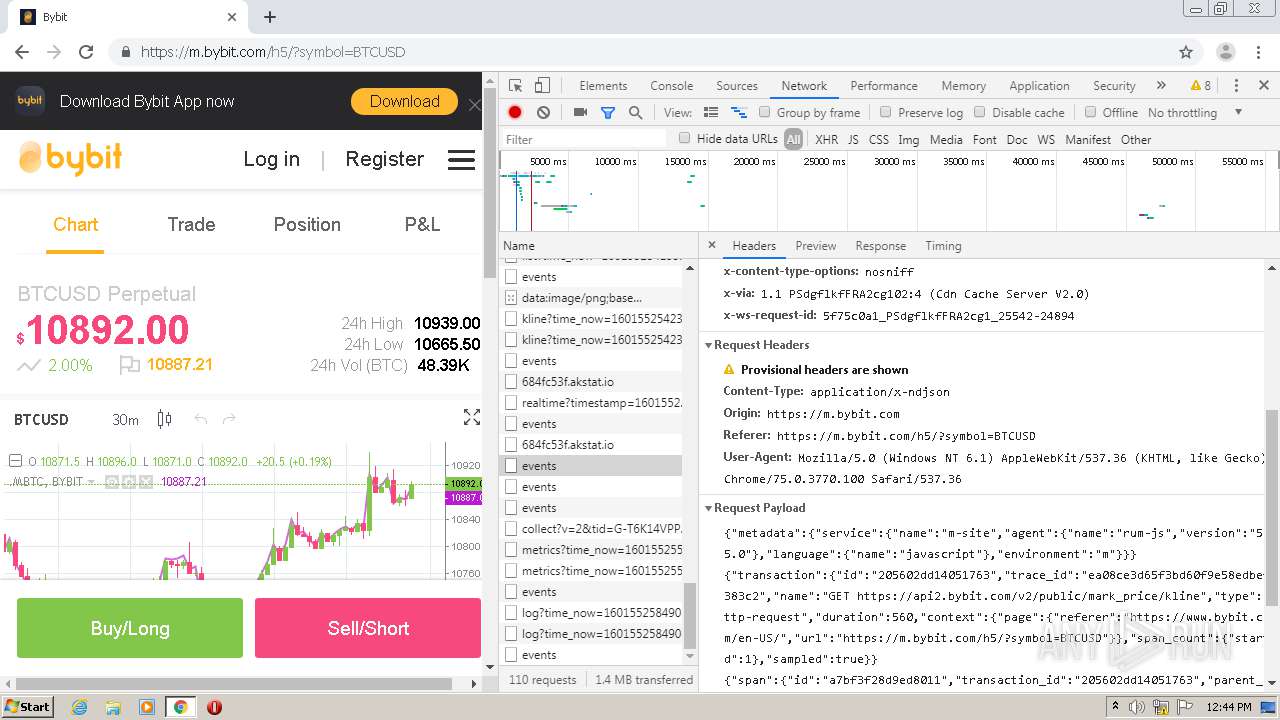Viewport: 1280px width, 720px height.
Task: Select the Position tab on Bybit
Action: 307,225
